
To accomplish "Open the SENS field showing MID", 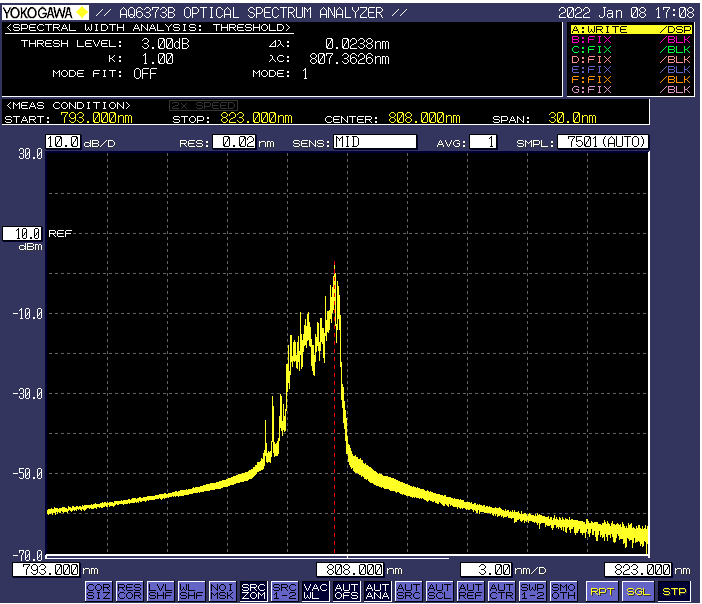I will pos(374,142).
